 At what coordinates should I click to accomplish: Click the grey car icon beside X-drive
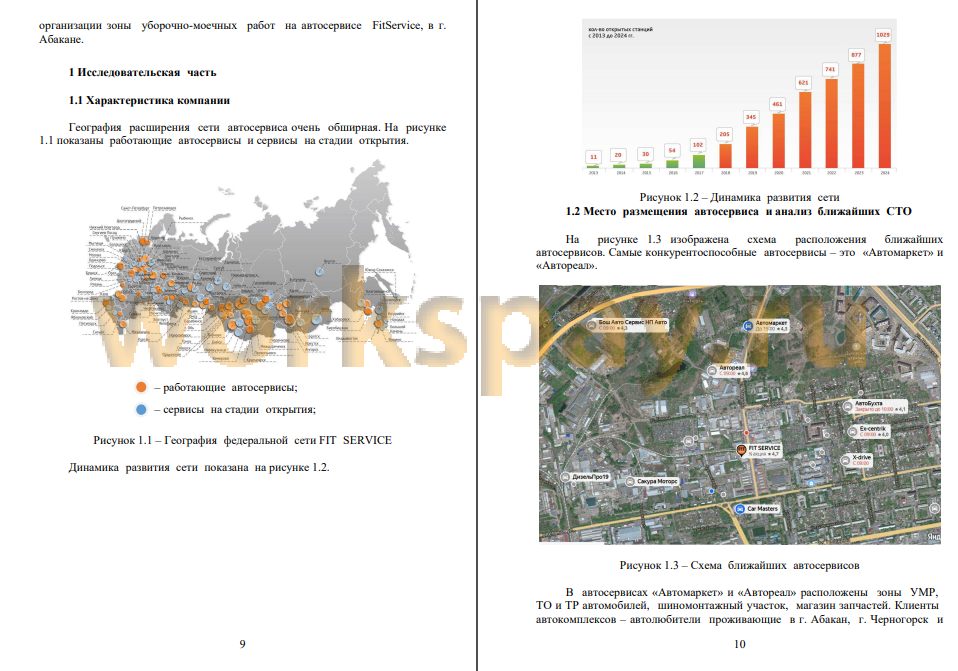(846, 460)
